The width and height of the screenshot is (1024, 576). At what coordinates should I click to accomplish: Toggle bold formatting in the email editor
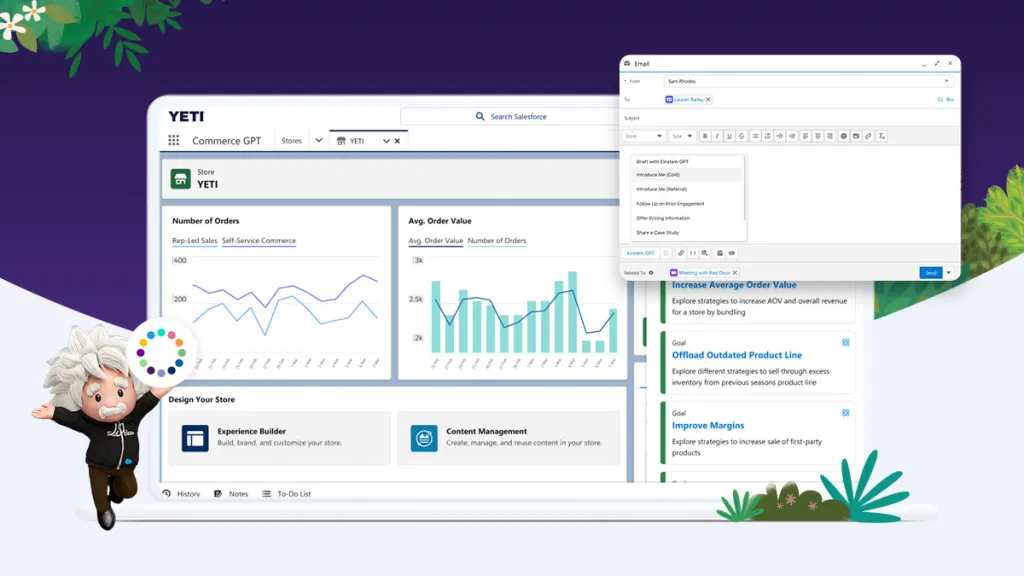(x=705, y=136)
